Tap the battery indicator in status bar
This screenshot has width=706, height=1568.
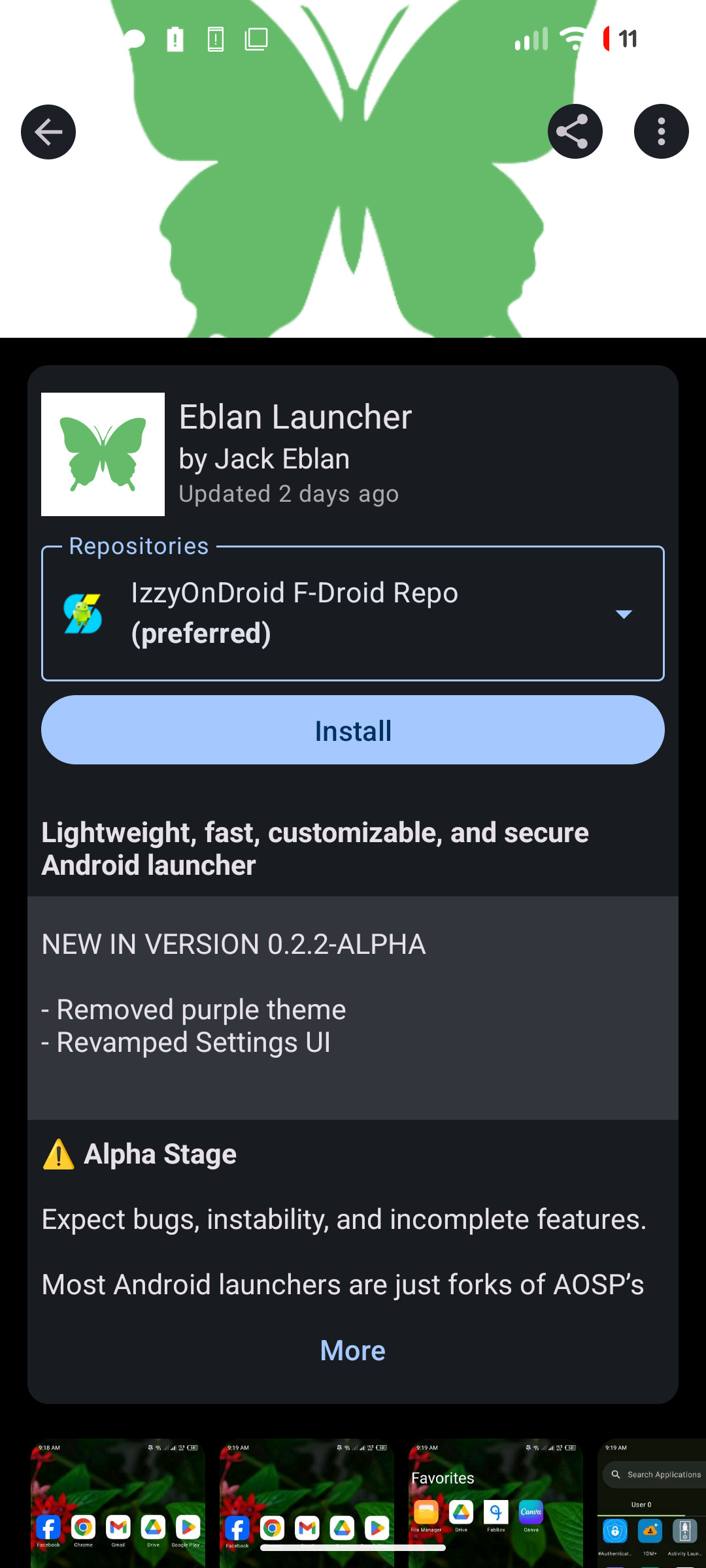coord(620,39)
